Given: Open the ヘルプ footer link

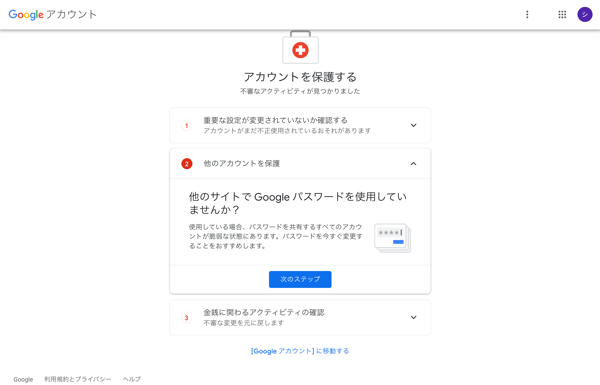Looking at the screenshot, I should point(132,379).
